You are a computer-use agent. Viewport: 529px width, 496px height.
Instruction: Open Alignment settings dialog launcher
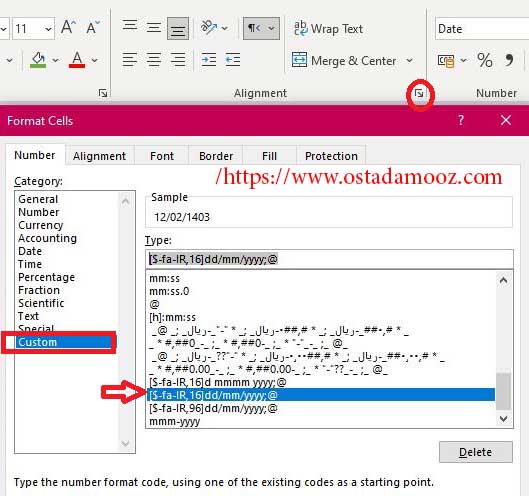point(419,93)
